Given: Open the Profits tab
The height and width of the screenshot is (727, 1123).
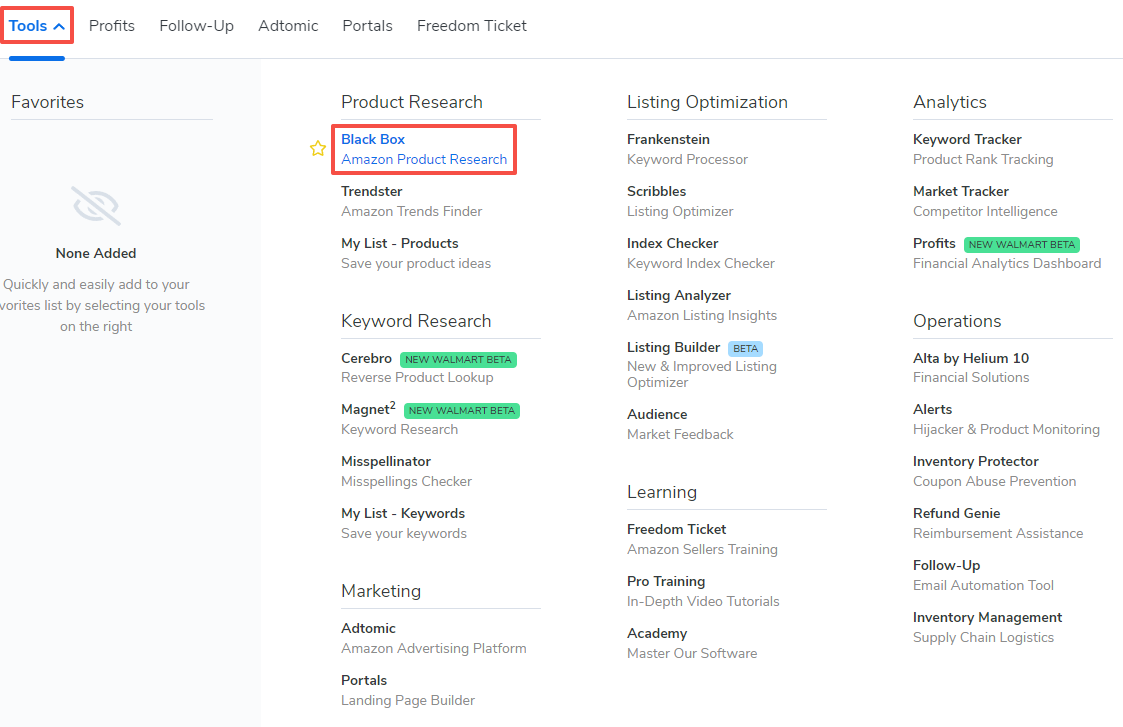Looking at the screenshot, I should pos(112,26).
